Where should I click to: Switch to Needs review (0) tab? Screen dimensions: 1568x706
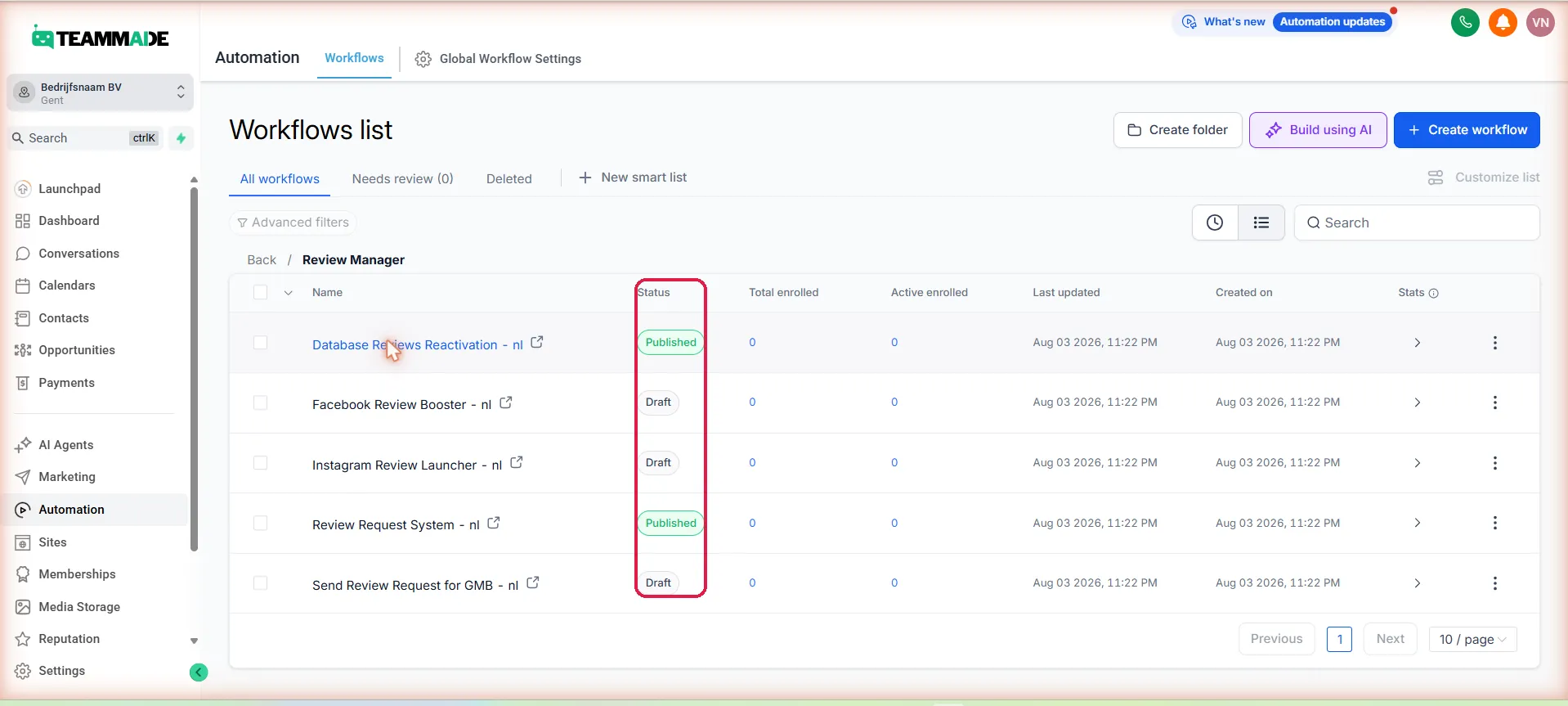click(402, 179)
